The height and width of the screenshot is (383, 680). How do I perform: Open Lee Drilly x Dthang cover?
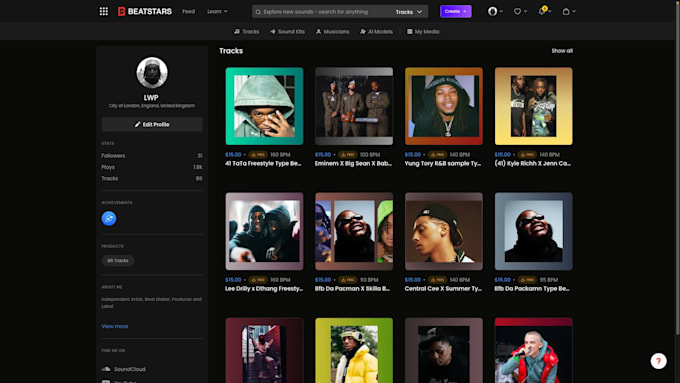click(x=264, y=231)
